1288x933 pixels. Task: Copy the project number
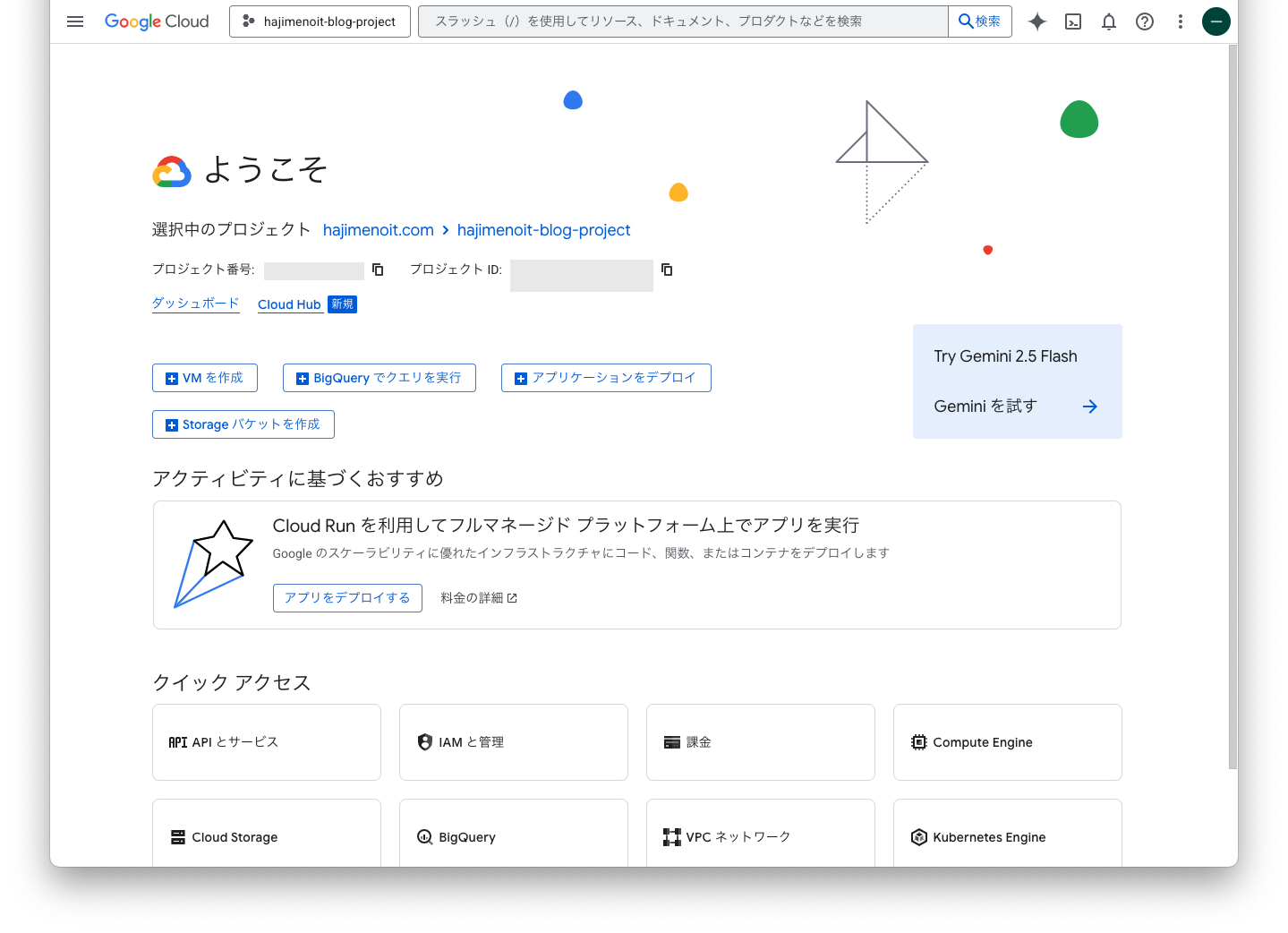point(378,270)
